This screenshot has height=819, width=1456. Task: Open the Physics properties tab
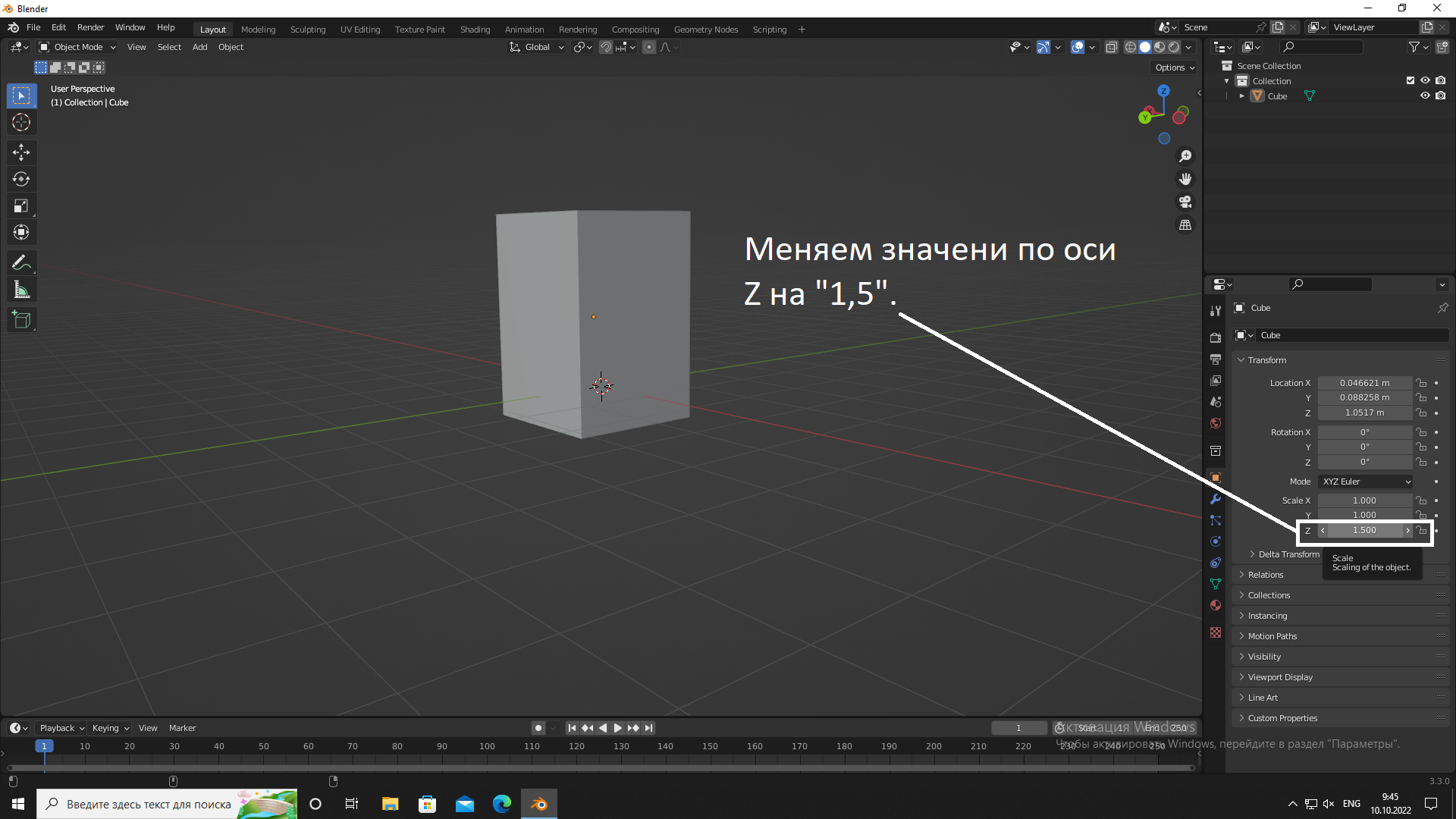pyautogui.click(x=1216, y=541)
